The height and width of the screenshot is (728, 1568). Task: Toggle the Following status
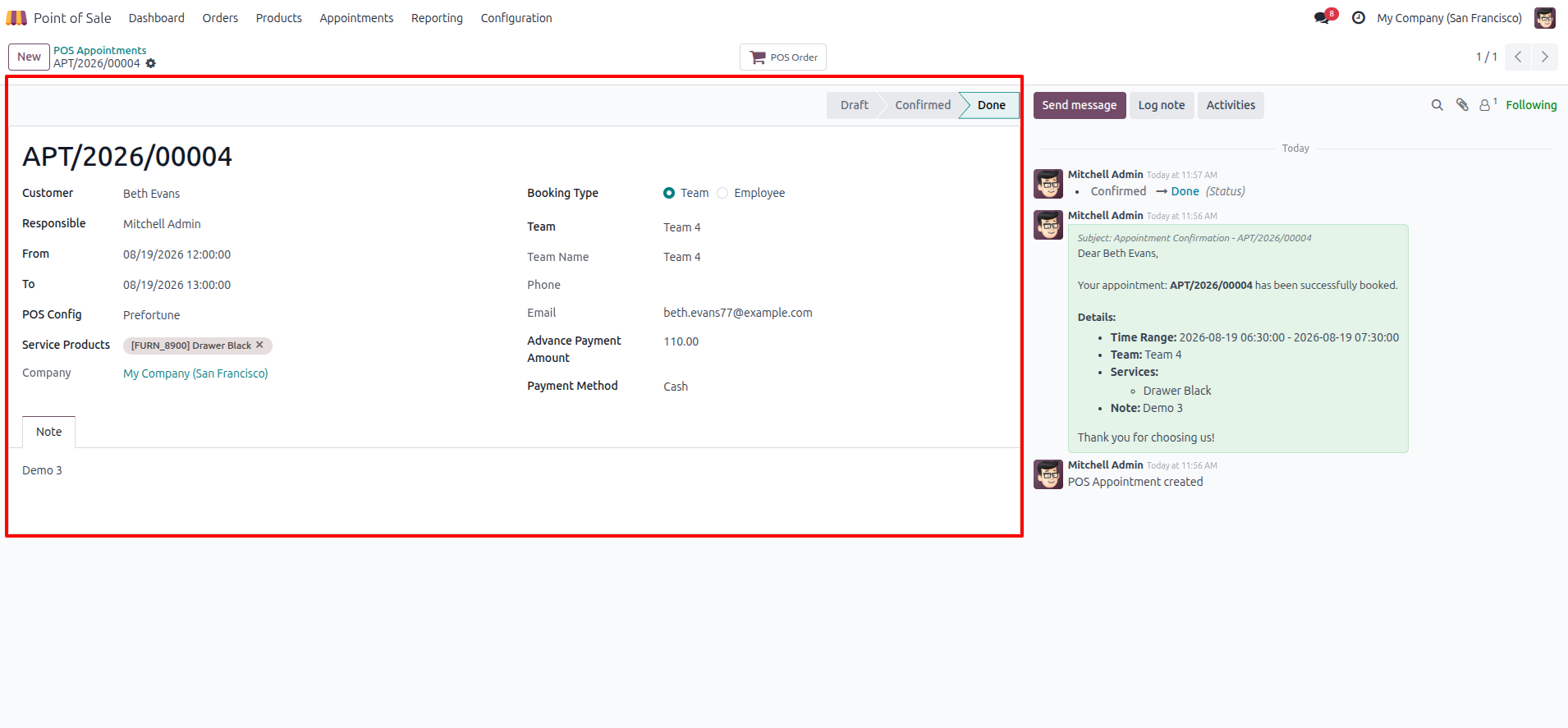(1531, 105)
